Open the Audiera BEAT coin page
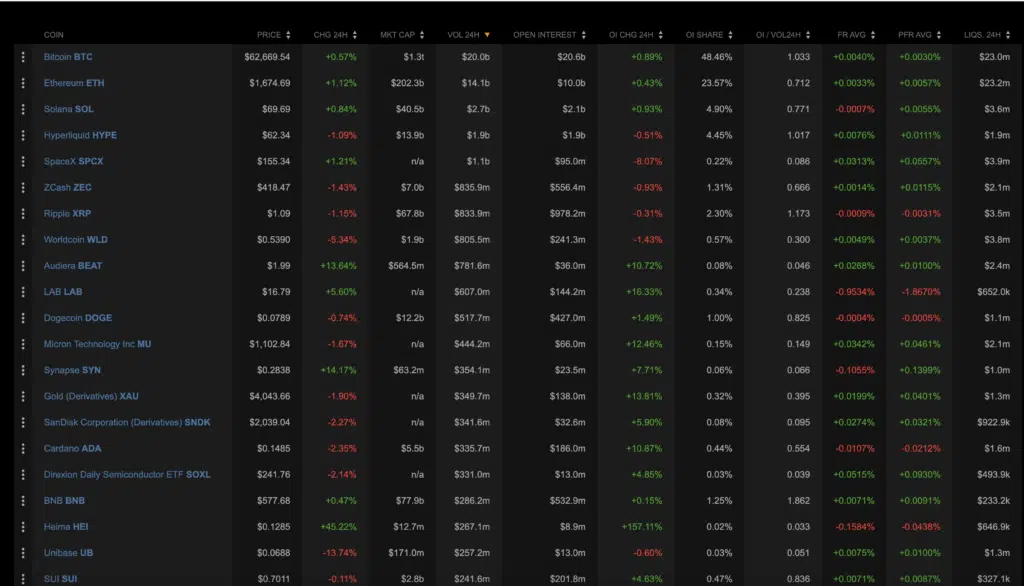The image size is (1024, 586). coord(73,266)
